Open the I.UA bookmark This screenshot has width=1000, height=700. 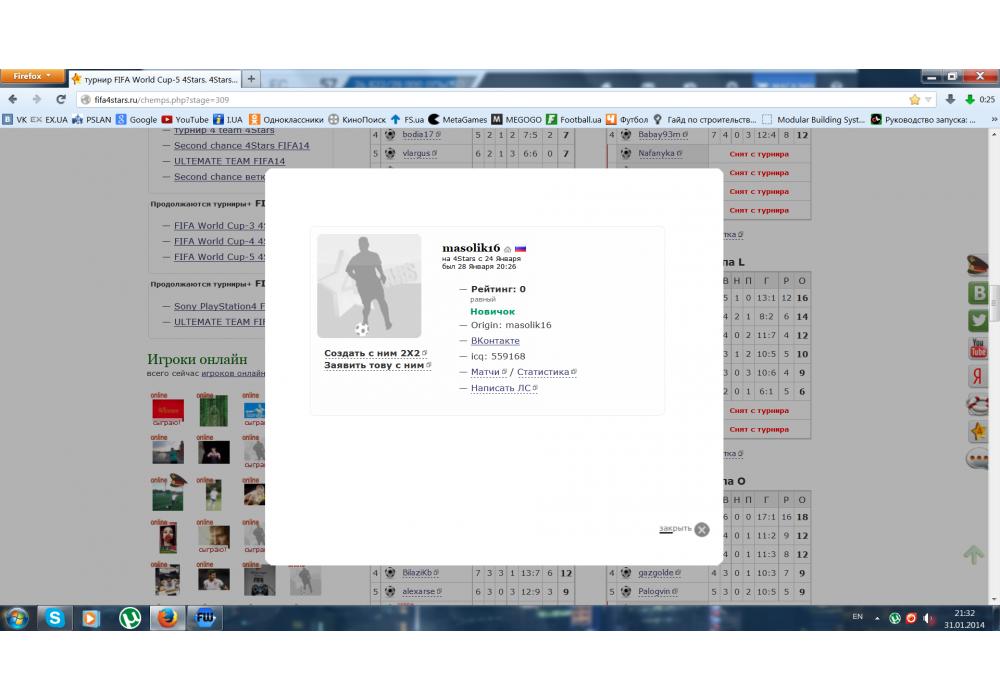click(228, 119)
